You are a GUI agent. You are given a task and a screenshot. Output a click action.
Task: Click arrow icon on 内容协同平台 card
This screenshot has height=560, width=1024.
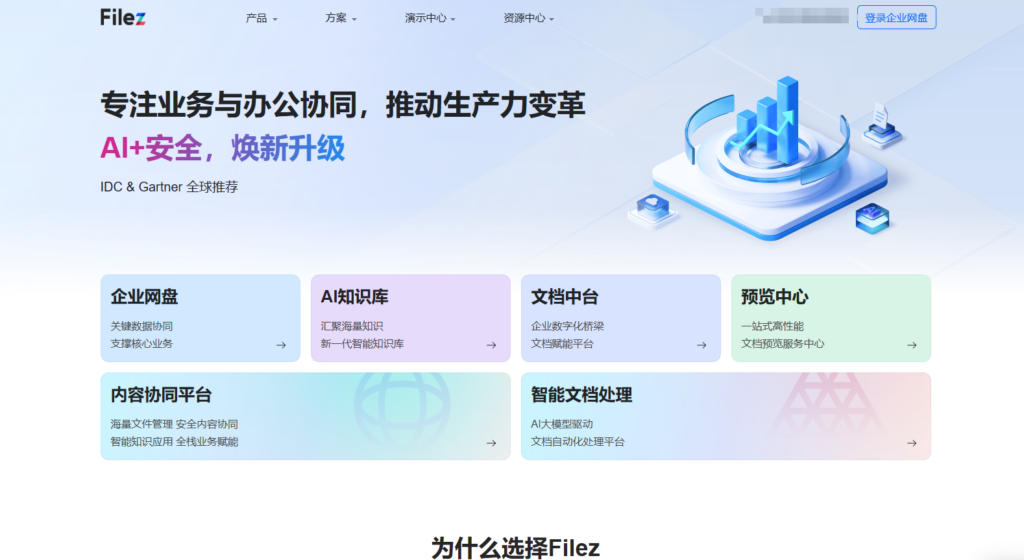[x=491, y=443]
